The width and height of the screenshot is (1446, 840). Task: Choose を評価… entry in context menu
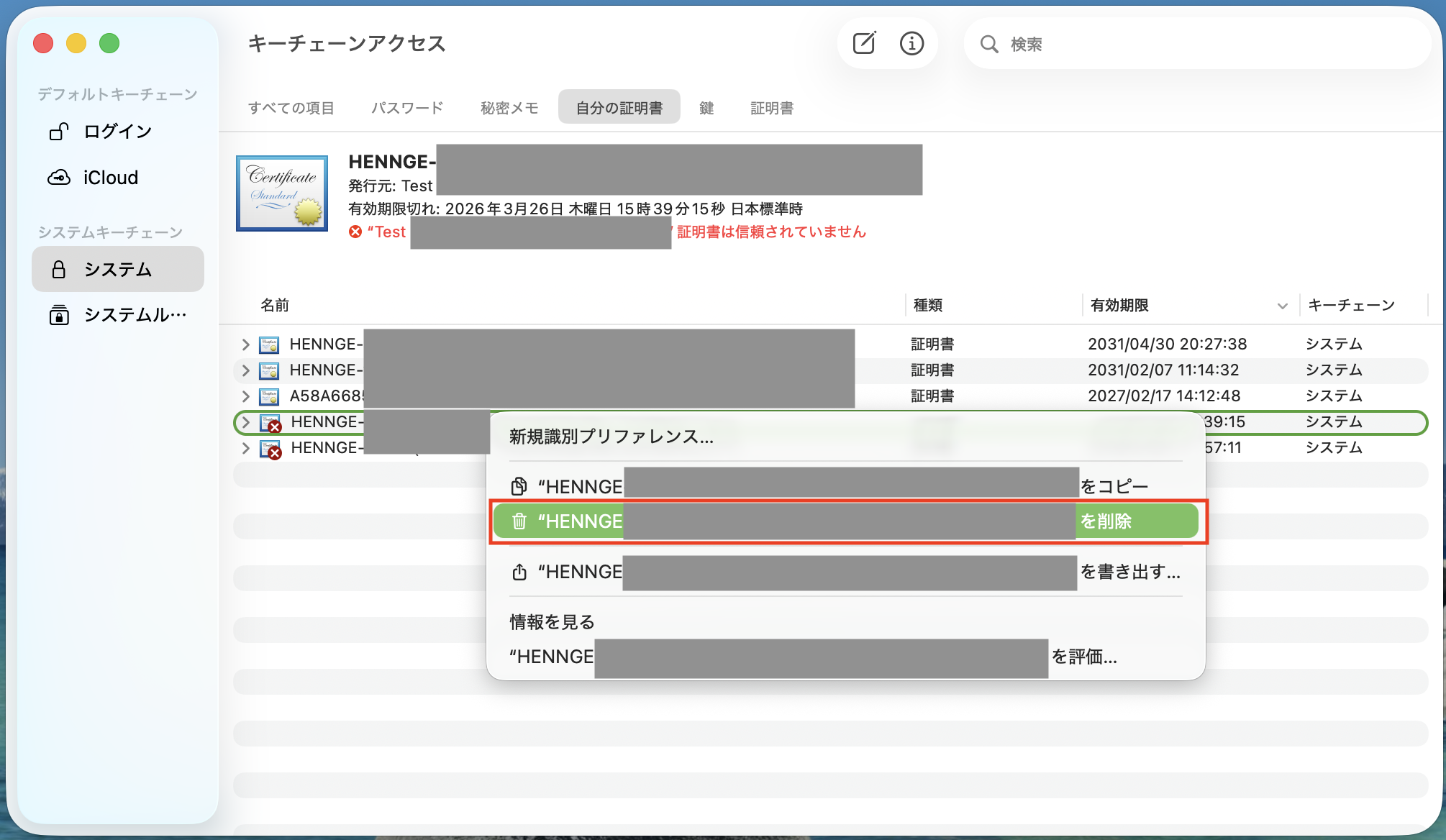point(845,657)
